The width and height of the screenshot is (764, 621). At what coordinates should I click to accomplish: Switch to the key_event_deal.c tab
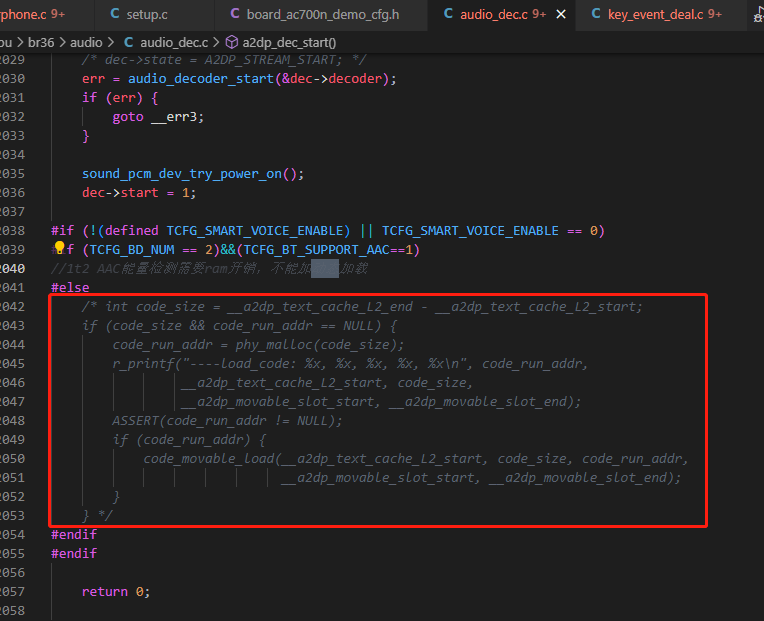click(x=661, y=15)
